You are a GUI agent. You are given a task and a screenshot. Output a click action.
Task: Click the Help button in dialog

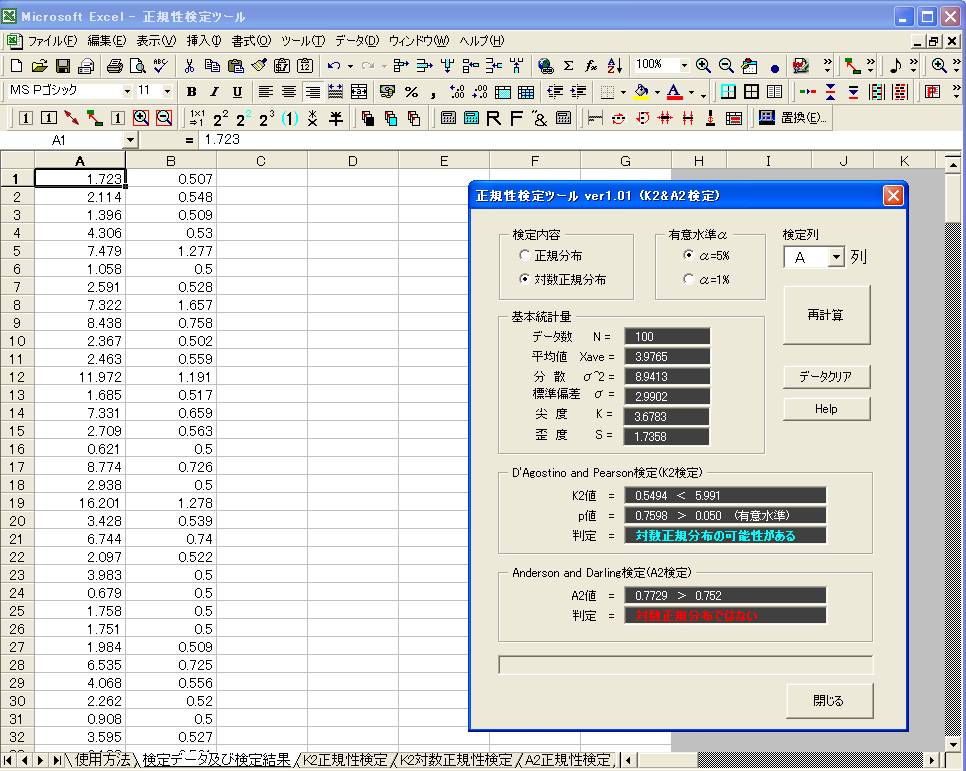[826, 409]
